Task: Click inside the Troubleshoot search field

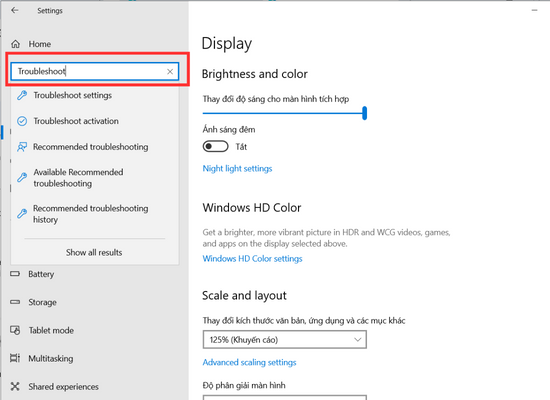Action: click(91, 72)
